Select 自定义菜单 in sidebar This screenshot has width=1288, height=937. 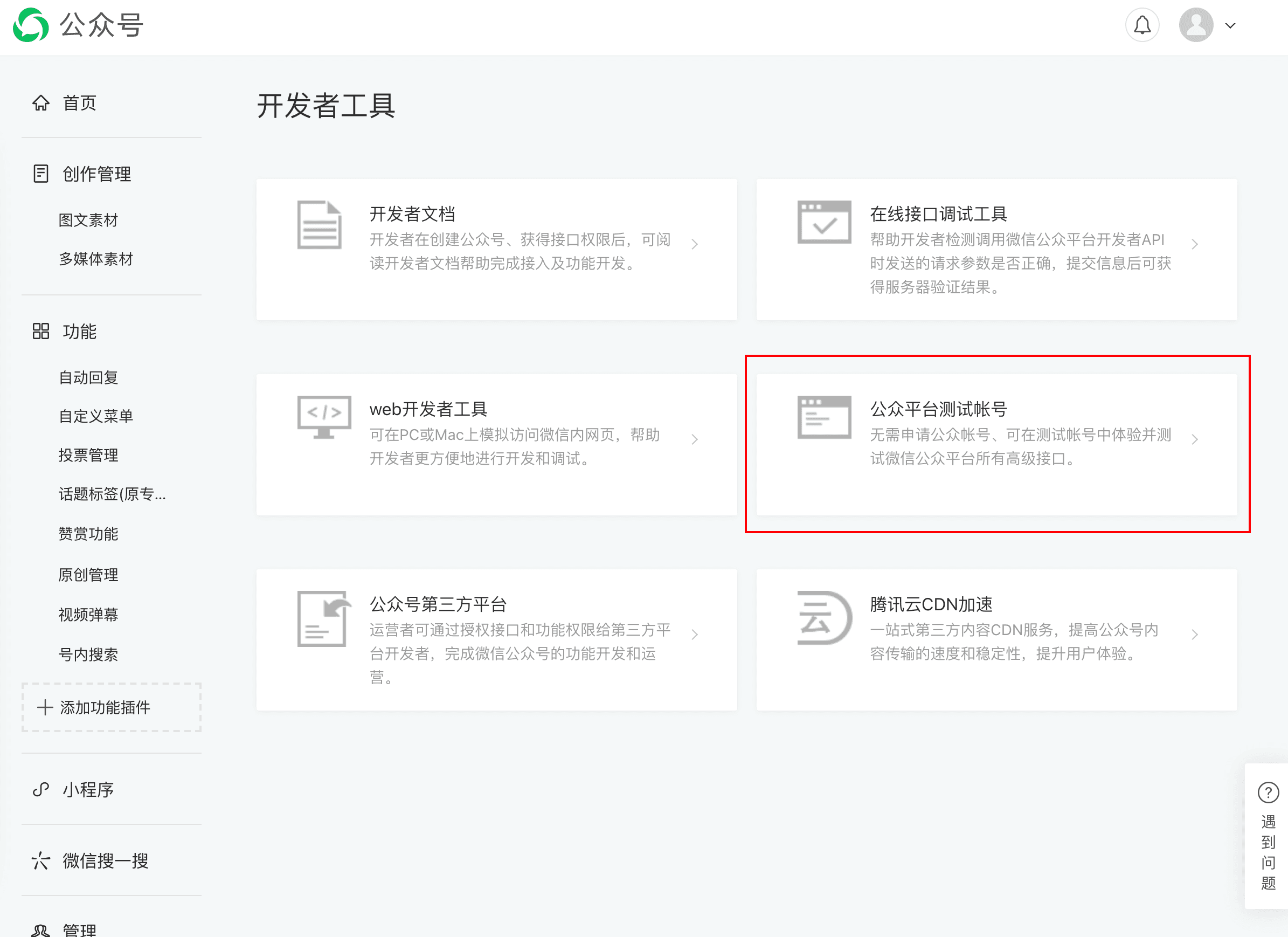tap(95, 416)
